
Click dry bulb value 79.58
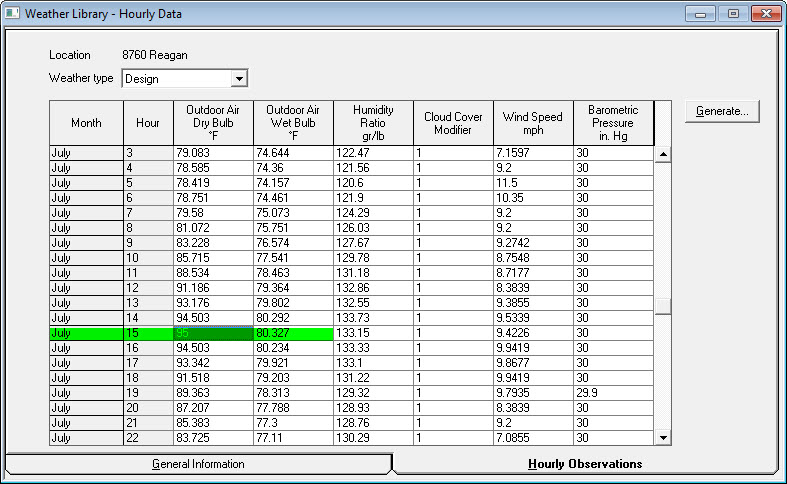pyautogui.click(x=213, y=213)
